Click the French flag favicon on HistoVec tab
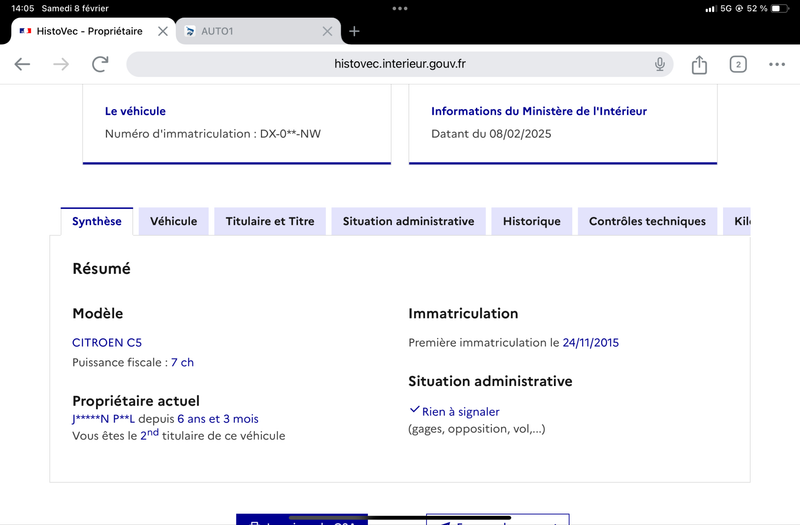The image size is (800, 525). point(26,31)
